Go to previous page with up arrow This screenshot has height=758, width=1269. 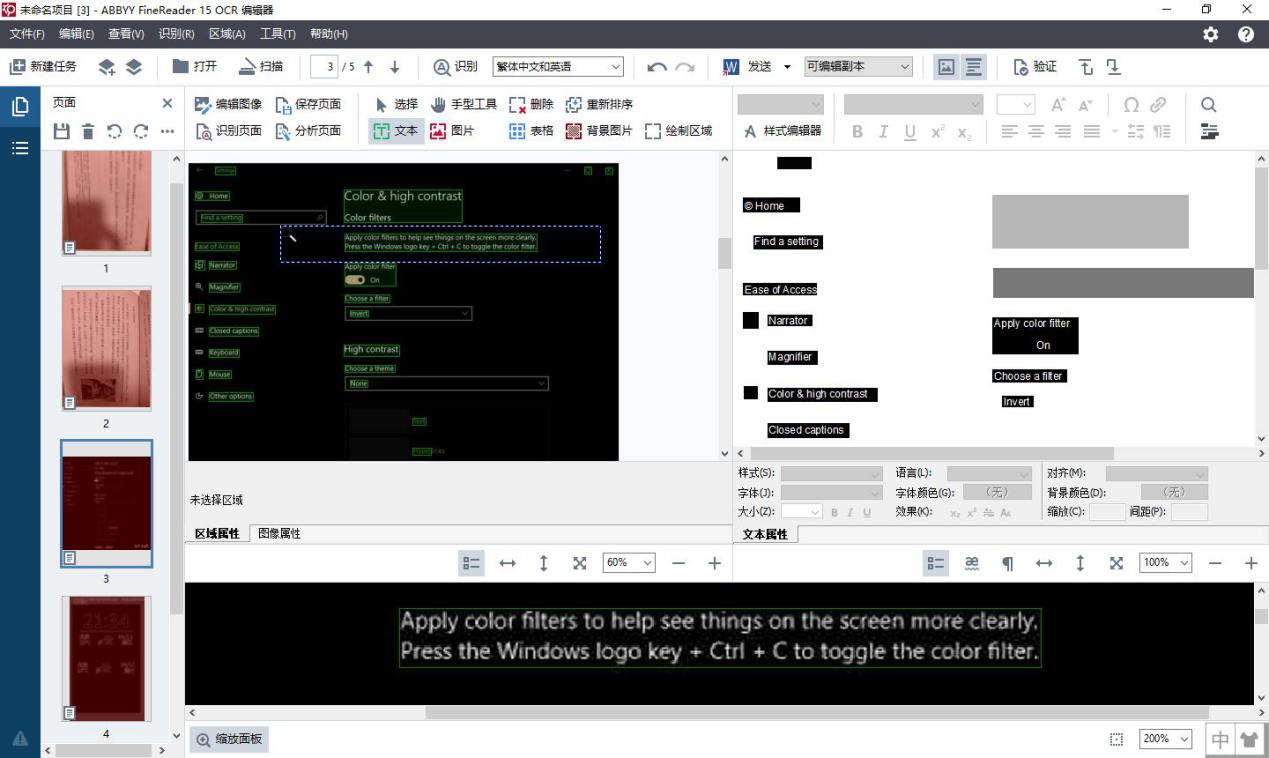click(368, 67)
